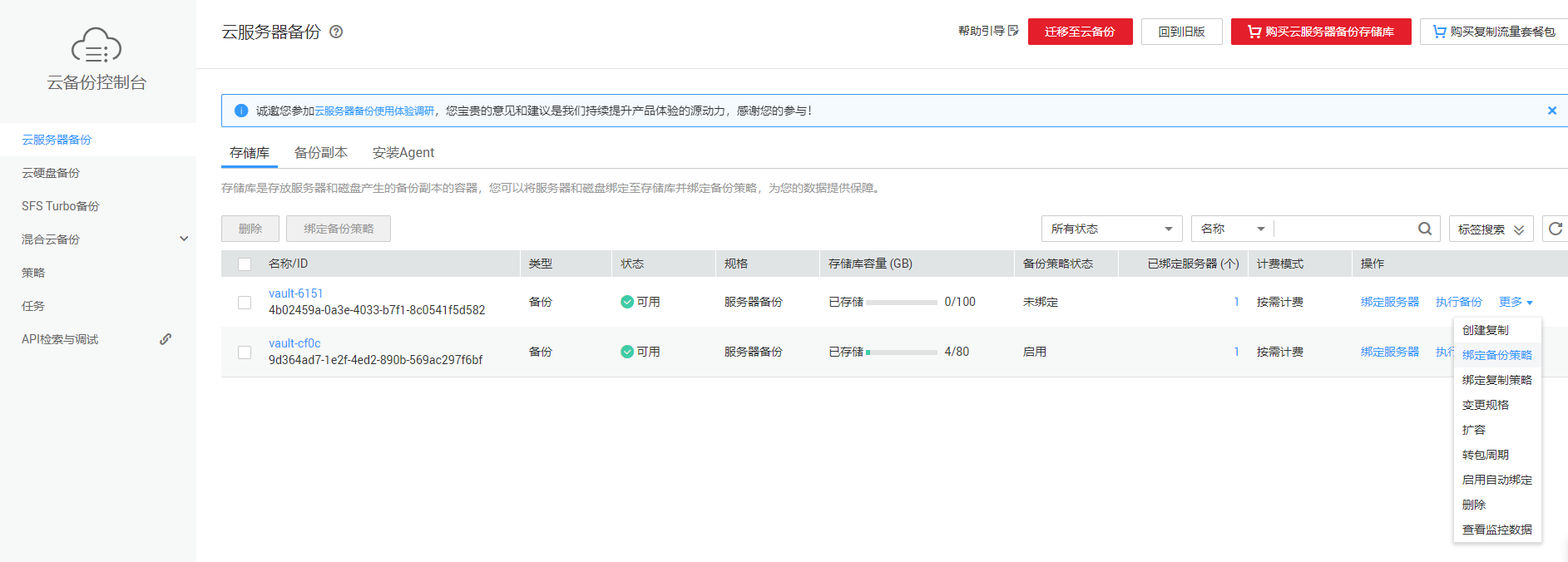Click 购买云服务器备份存储库 button
This screenshot has width=1568, height=562.
(x=1321, y=32)
